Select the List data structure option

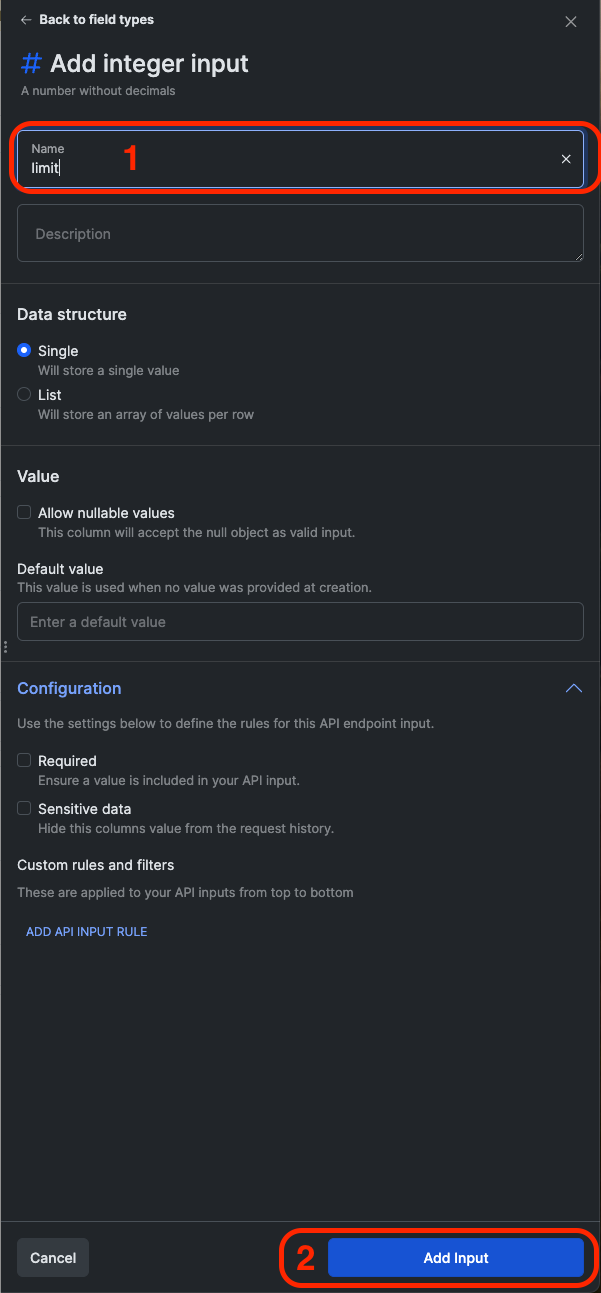pos(24,395)
